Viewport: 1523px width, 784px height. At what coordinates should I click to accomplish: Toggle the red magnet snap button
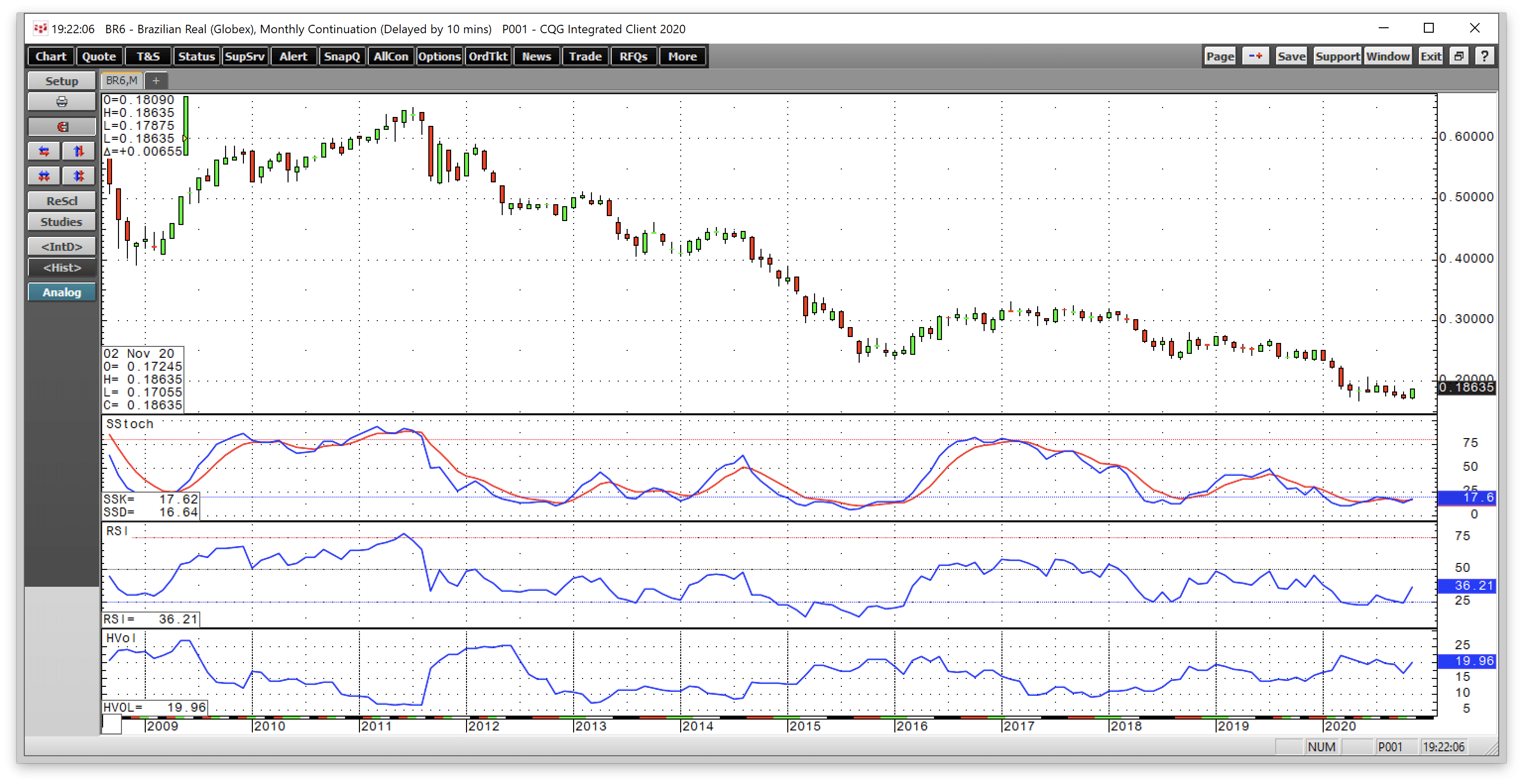[x=61, y=127]
